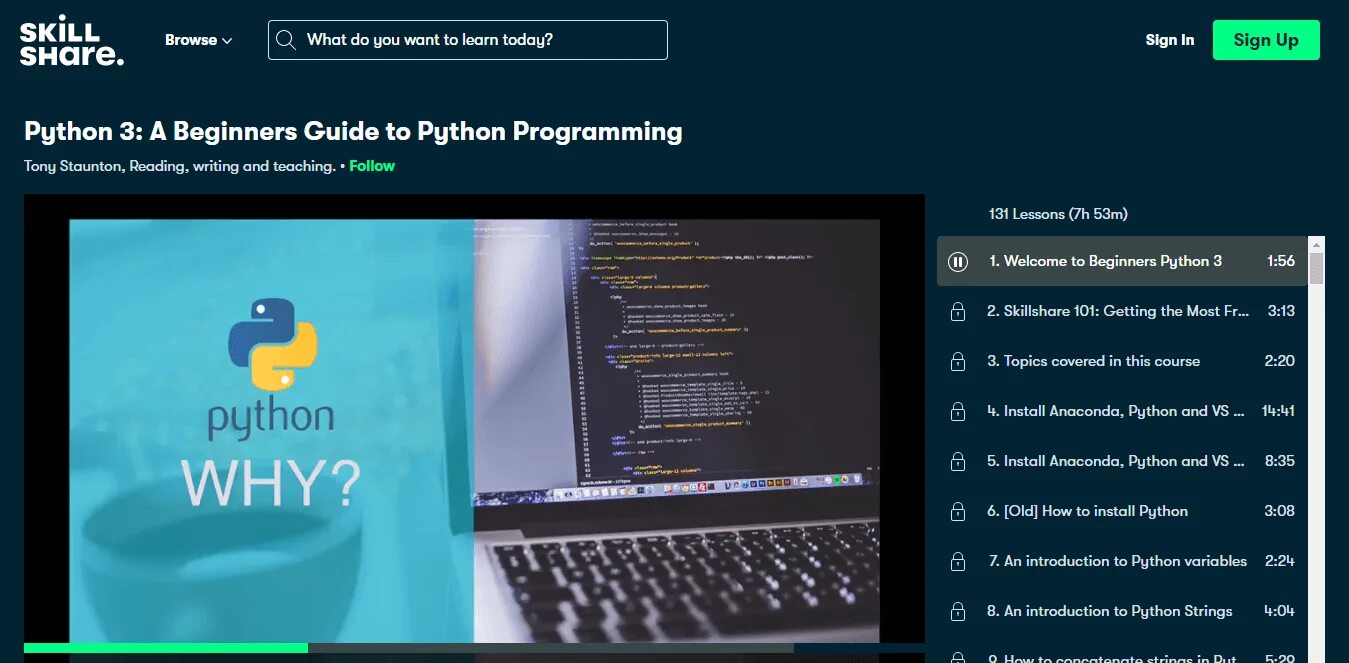Click the search magnifier icon

tap(286, 40)
